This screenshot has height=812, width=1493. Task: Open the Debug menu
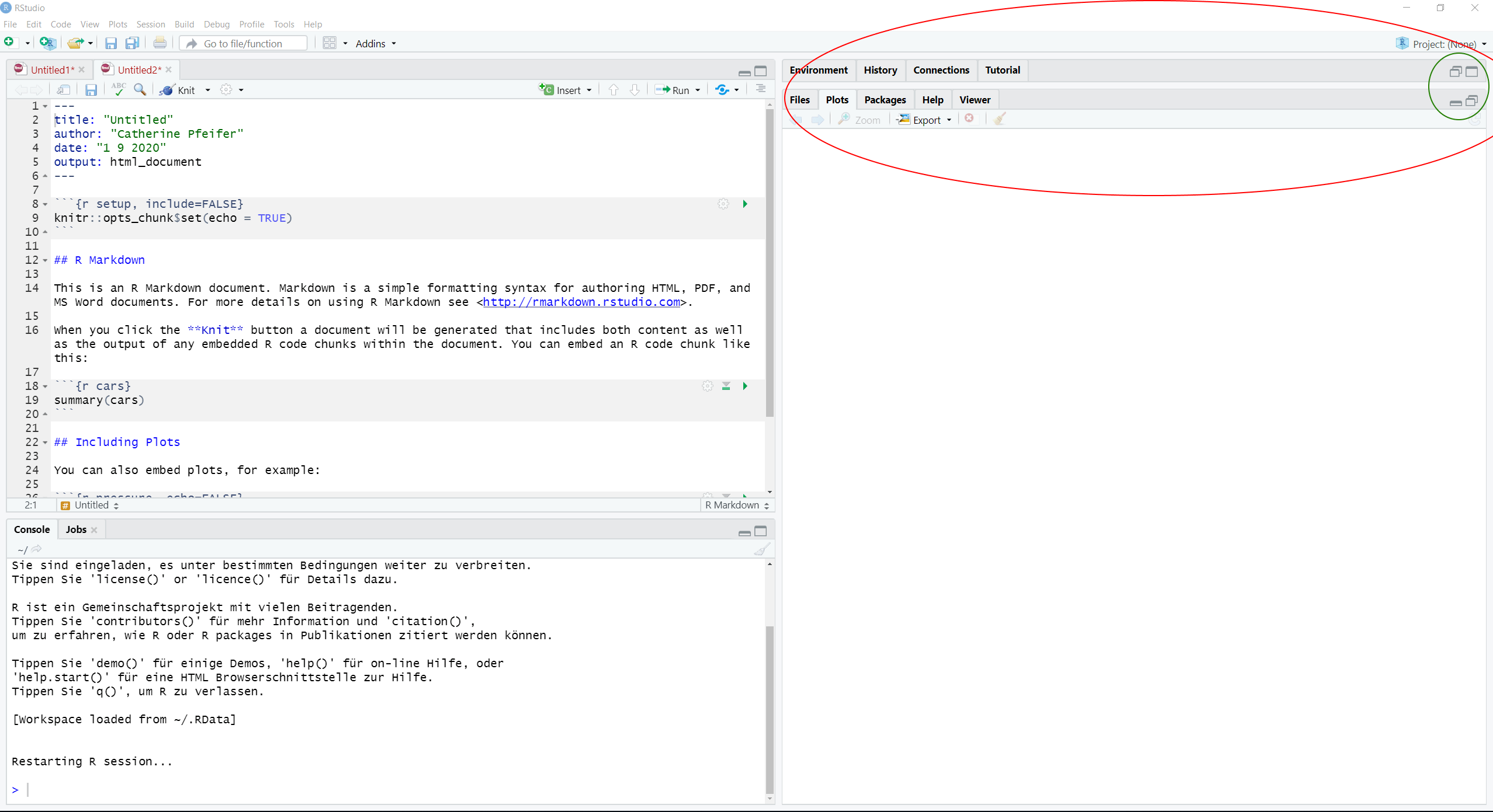[x=217, y=24]
